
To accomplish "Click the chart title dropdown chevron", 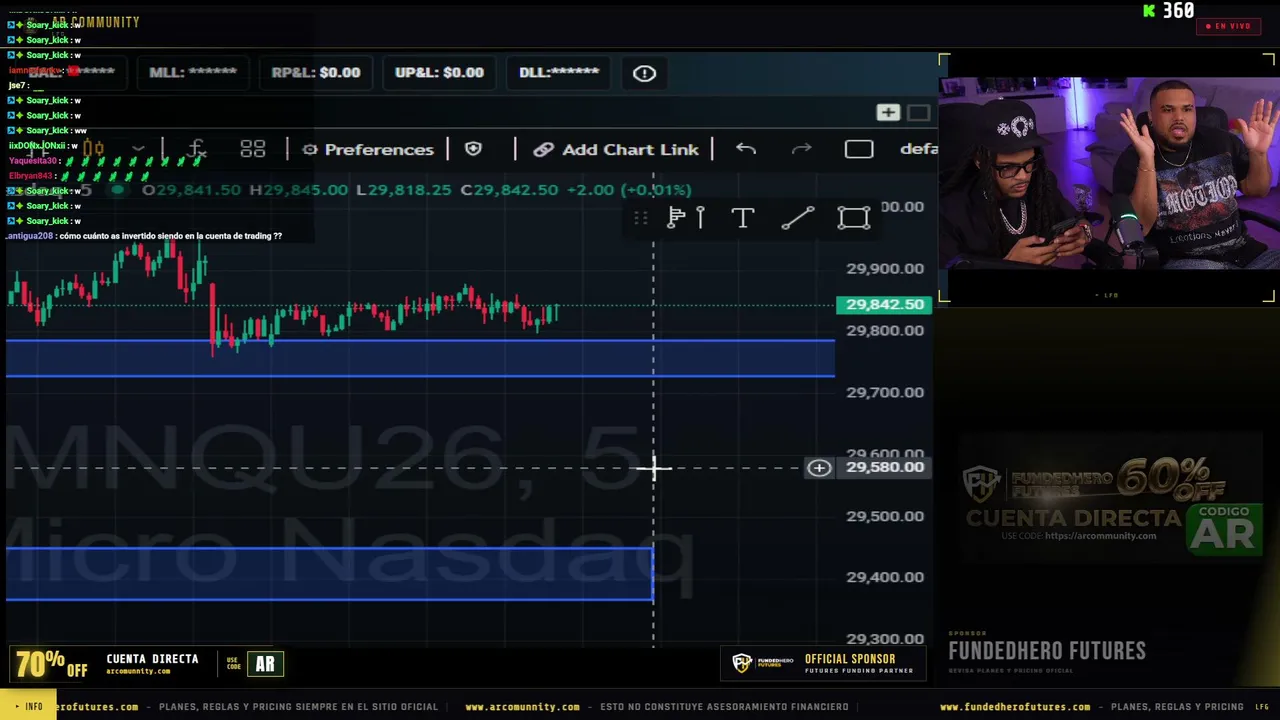I will (138, 150).
